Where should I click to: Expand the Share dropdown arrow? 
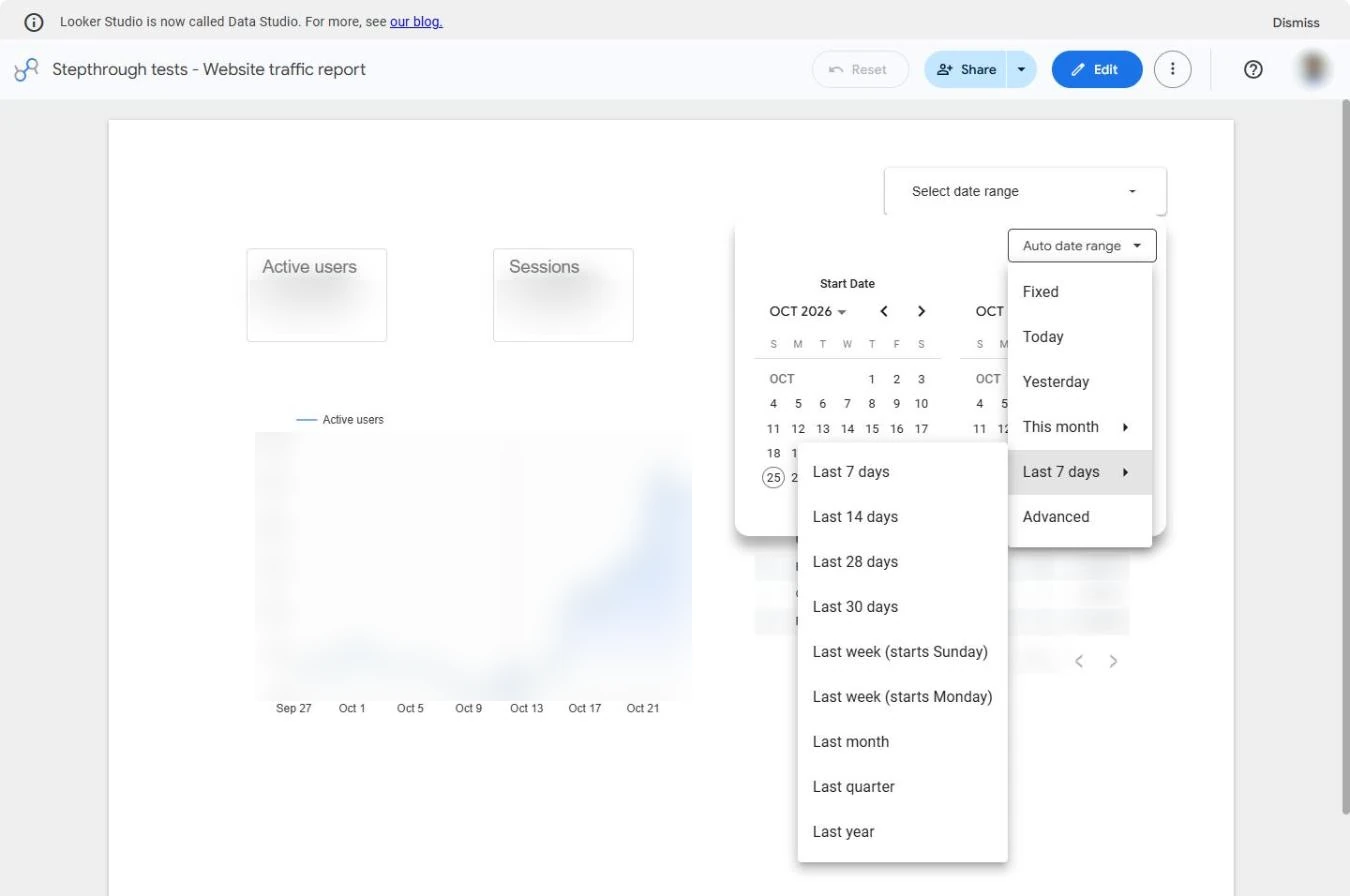(1021, 69)
